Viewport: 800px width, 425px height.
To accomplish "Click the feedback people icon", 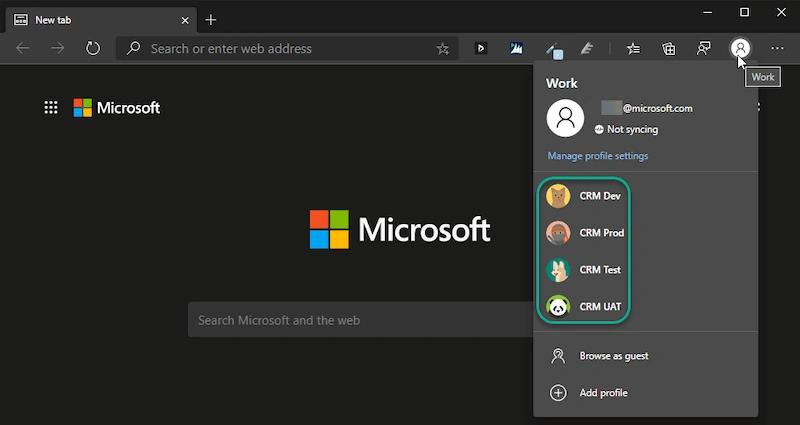I will pyautogui.click(x=704, y=48).
